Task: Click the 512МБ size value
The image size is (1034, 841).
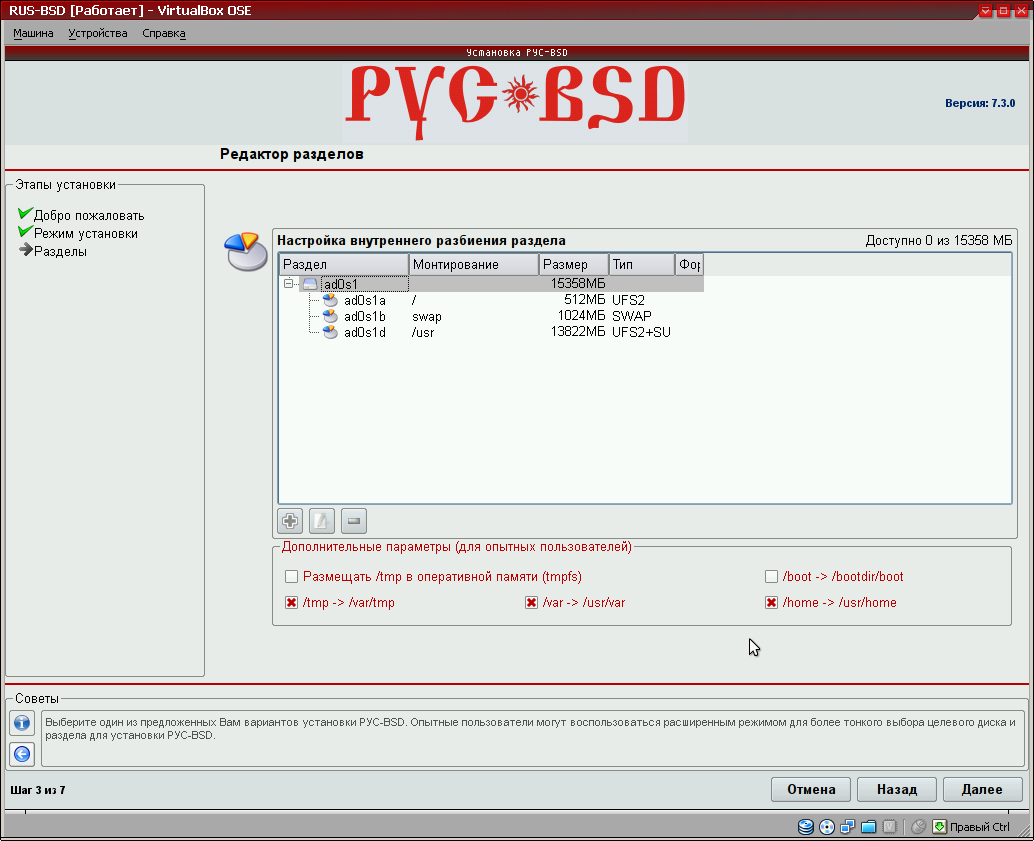Action: (584, 300)
